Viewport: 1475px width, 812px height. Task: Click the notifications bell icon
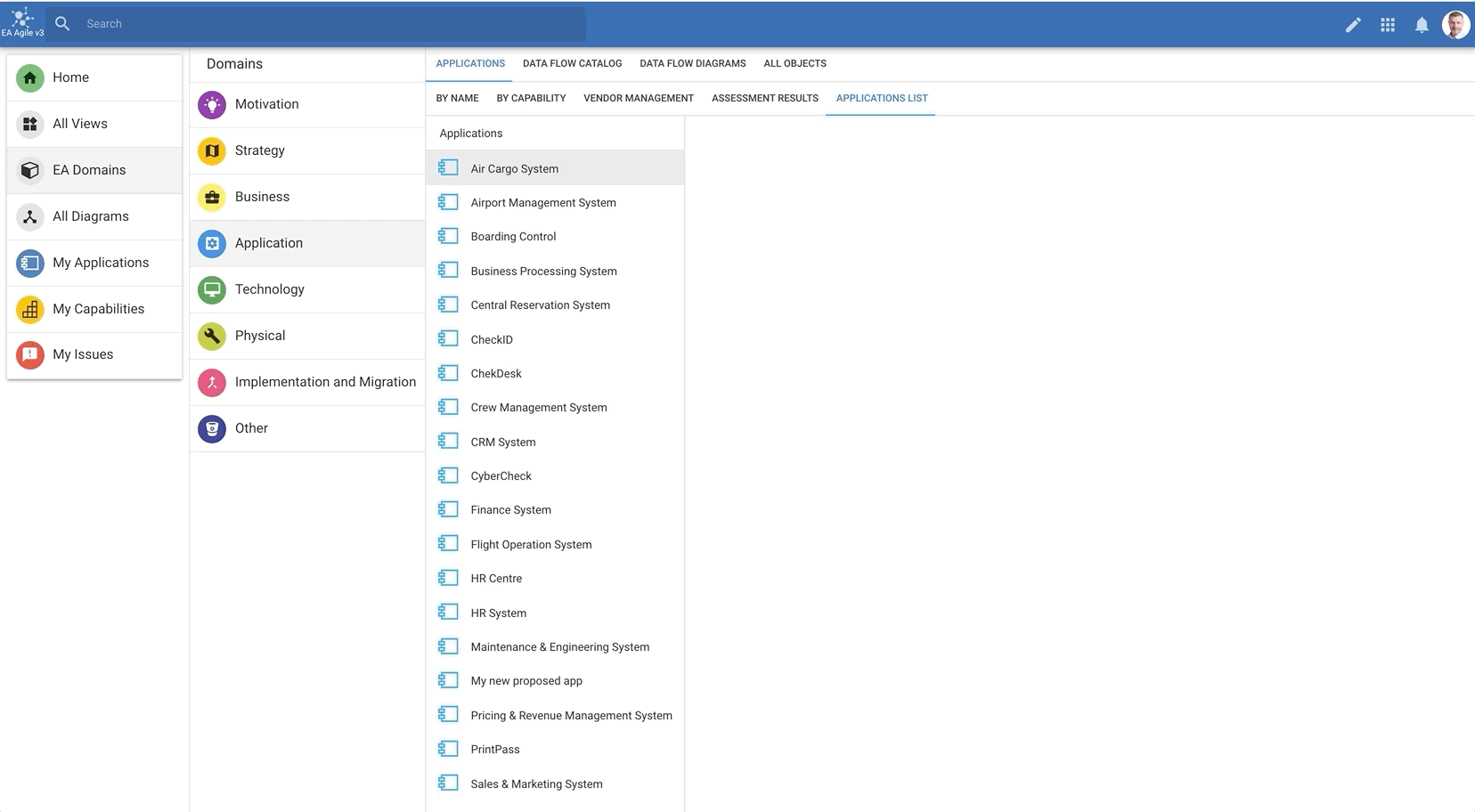point(1422,25)
